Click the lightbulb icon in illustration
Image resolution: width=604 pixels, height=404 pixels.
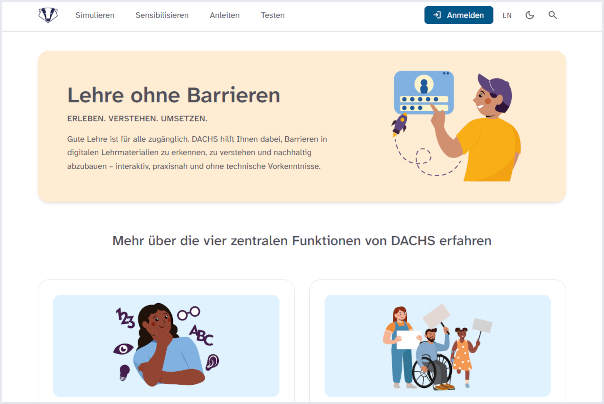click(x=124, y=373)
